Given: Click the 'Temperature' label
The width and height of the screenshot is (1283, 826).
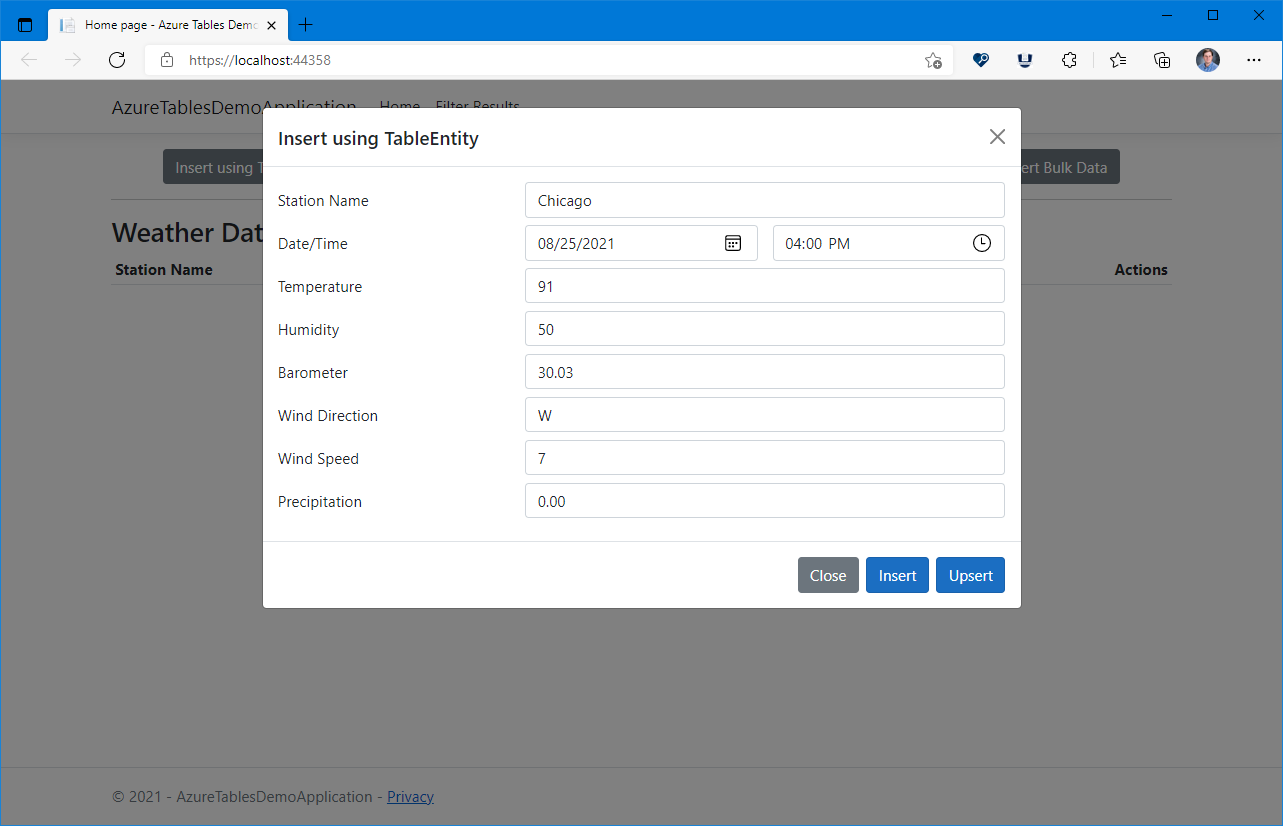Looking at the screenshot, I should coord(320,287).
